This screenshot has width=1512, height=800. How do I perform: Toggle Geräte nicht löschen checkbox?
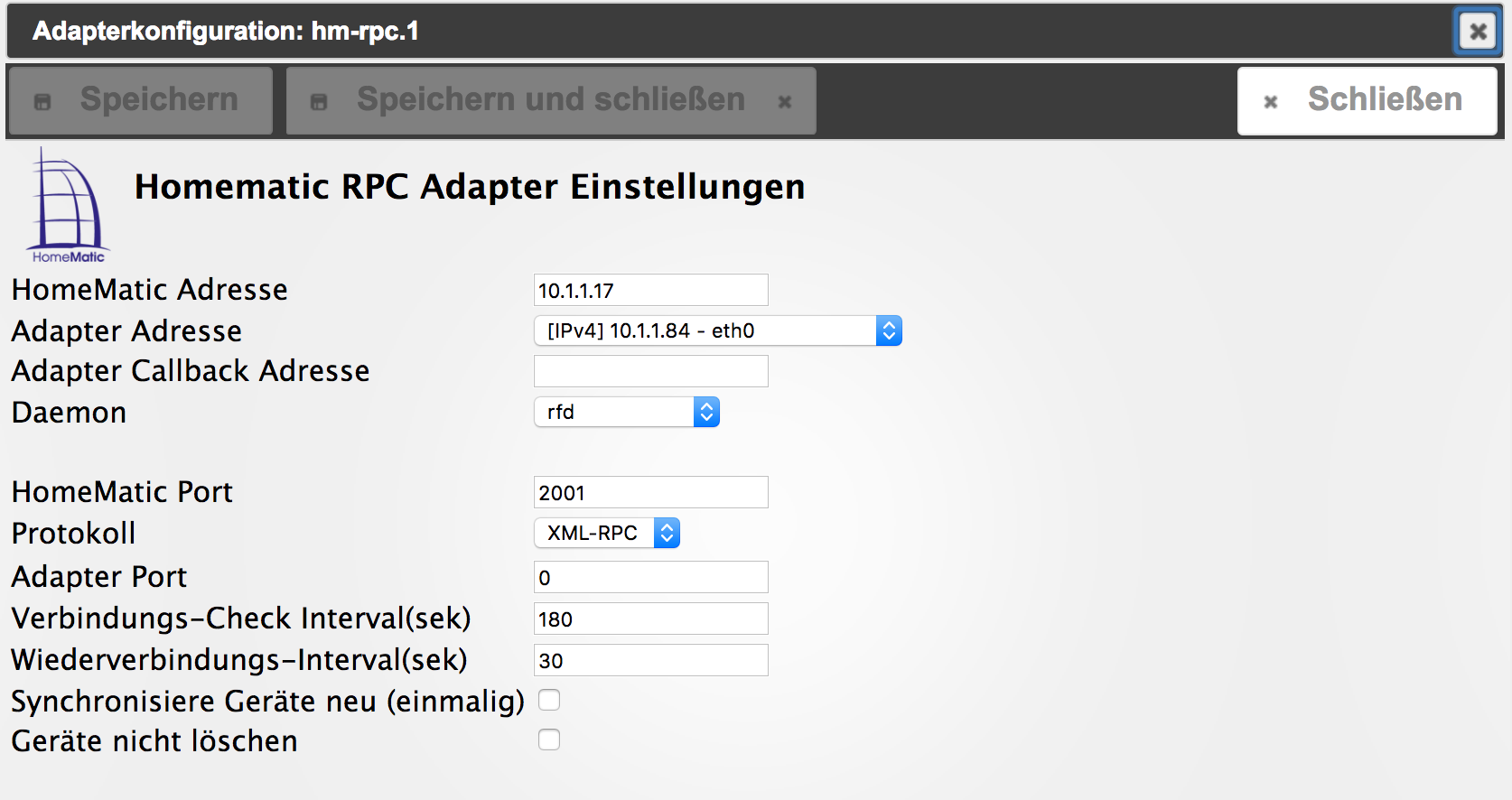(x=549, y=740)
